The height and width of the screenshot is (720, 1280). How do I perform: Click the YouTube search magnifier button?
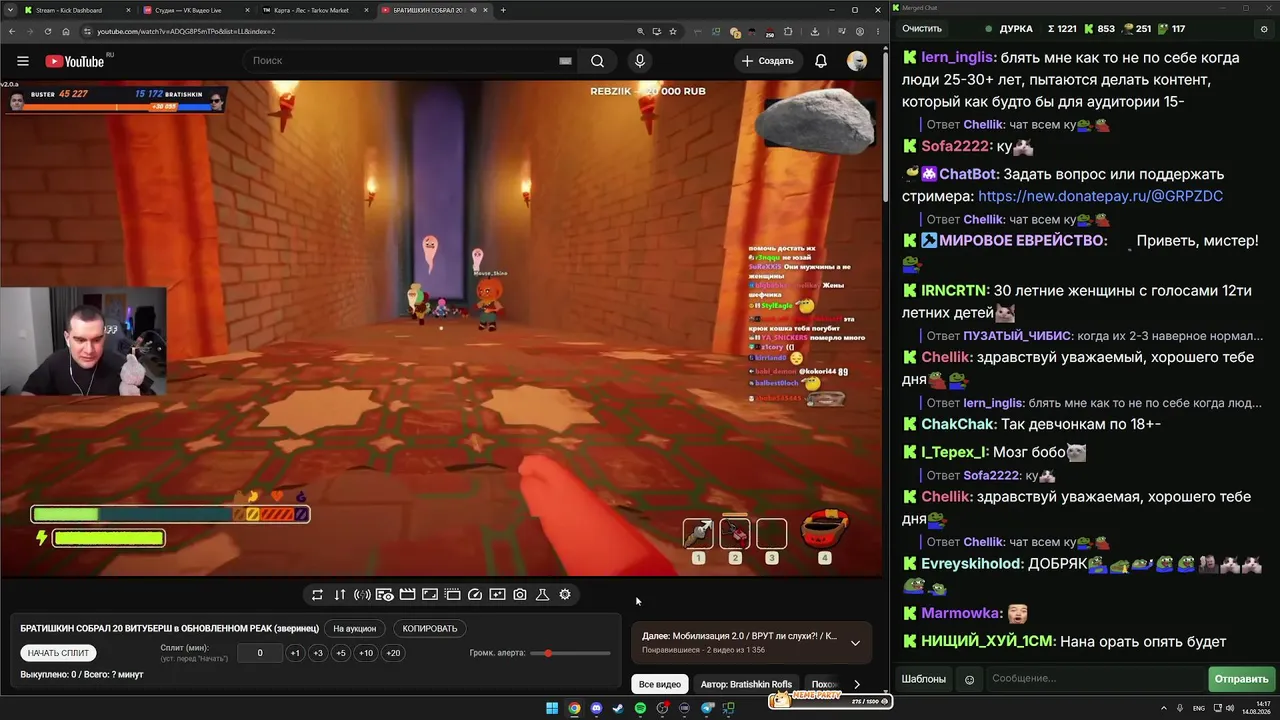[x=597, y=61]
